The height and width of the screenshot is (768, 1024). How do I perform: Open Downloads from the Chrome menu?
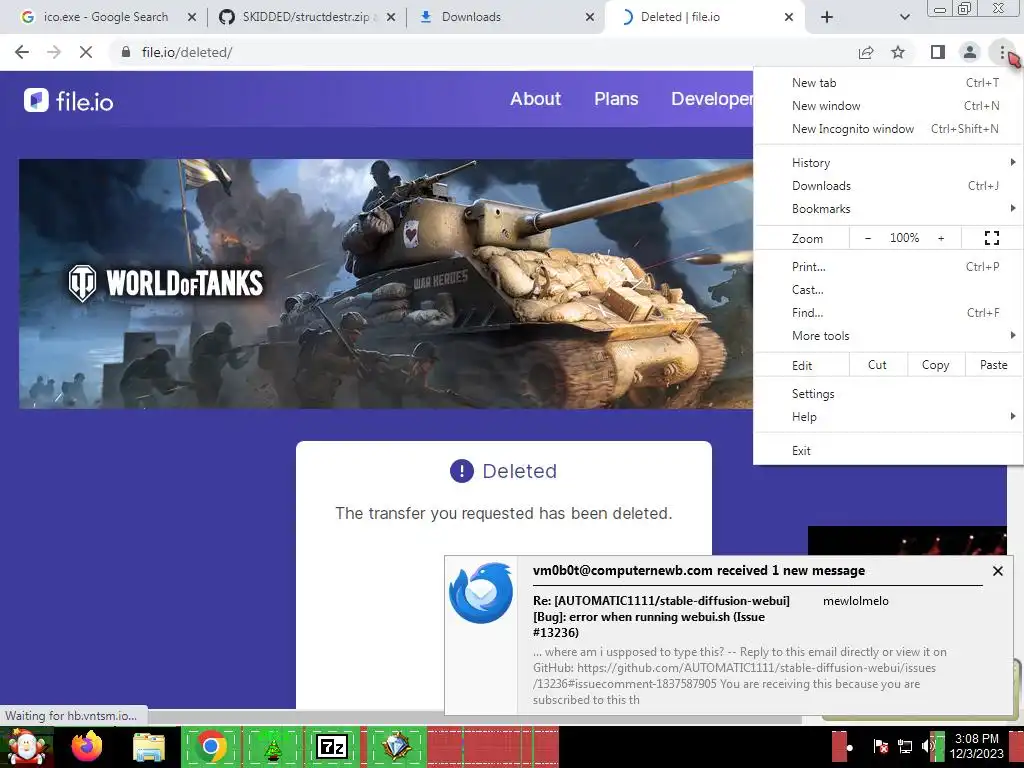pyautogui.click(x=888, y=186)
